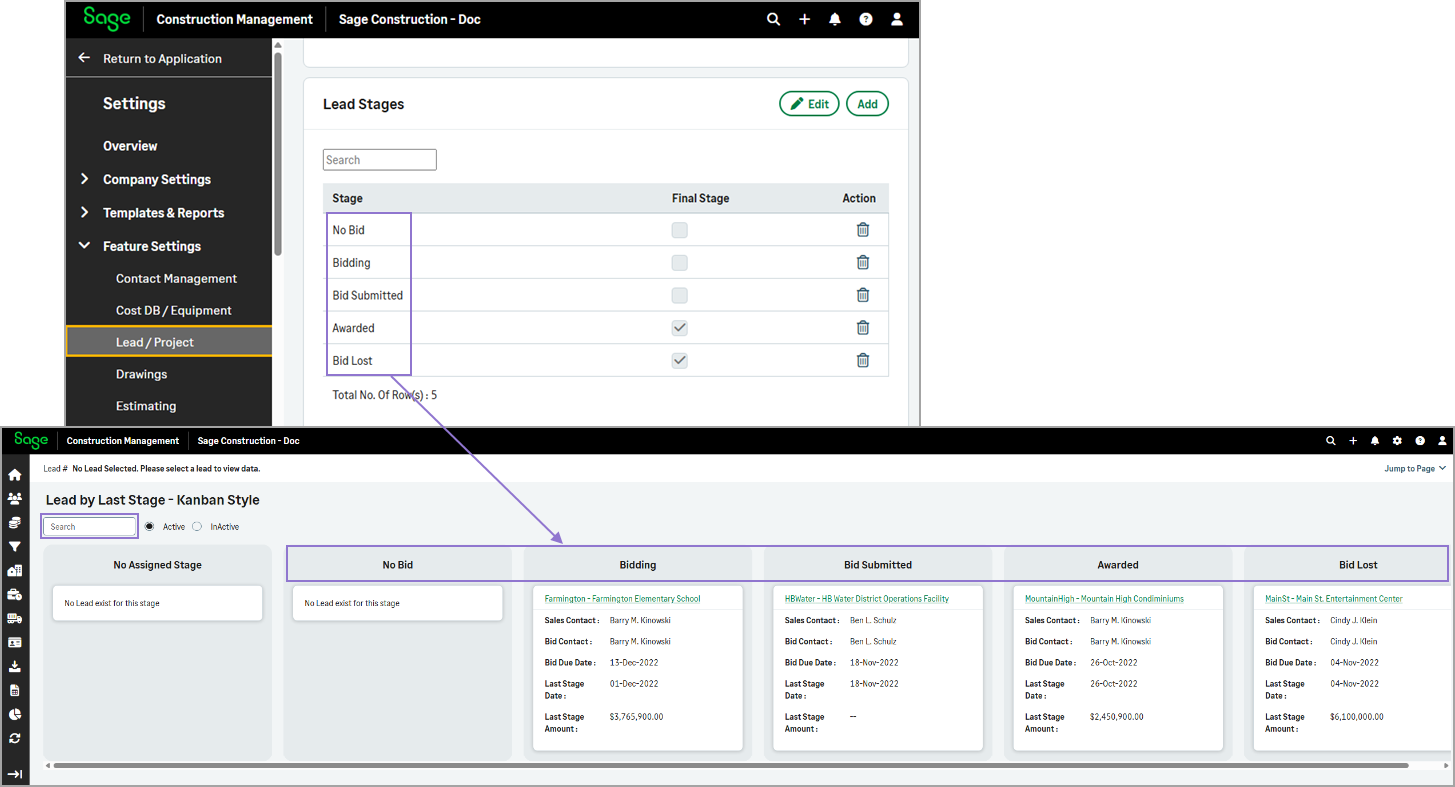Click refresh sync icon in Kanban sidebar

tap(15, 739)
